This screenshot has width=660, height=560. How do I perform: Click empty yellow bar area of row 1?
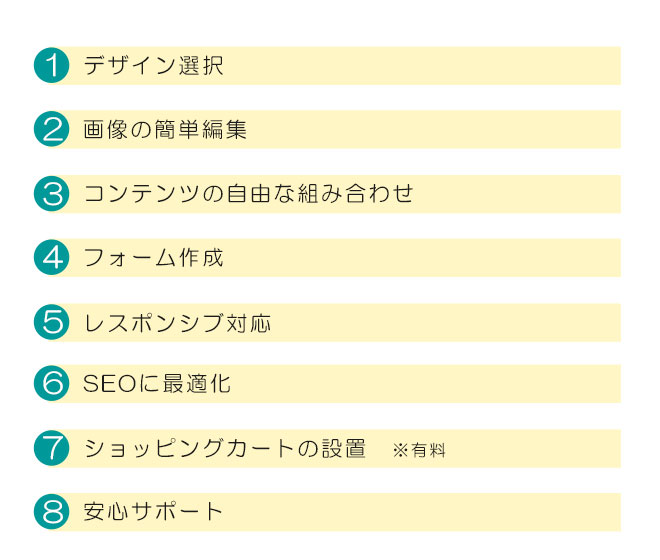point(421,66)
